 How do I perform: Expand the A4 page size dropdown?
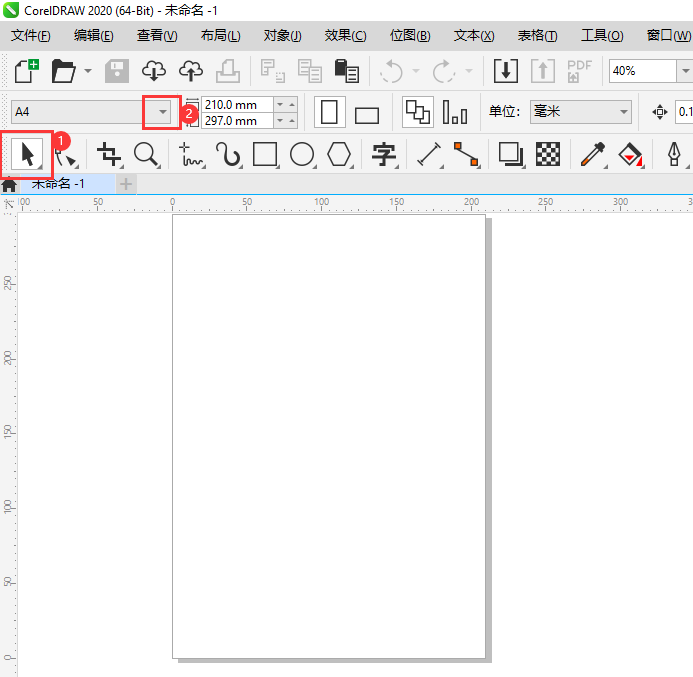click(162, 112)
